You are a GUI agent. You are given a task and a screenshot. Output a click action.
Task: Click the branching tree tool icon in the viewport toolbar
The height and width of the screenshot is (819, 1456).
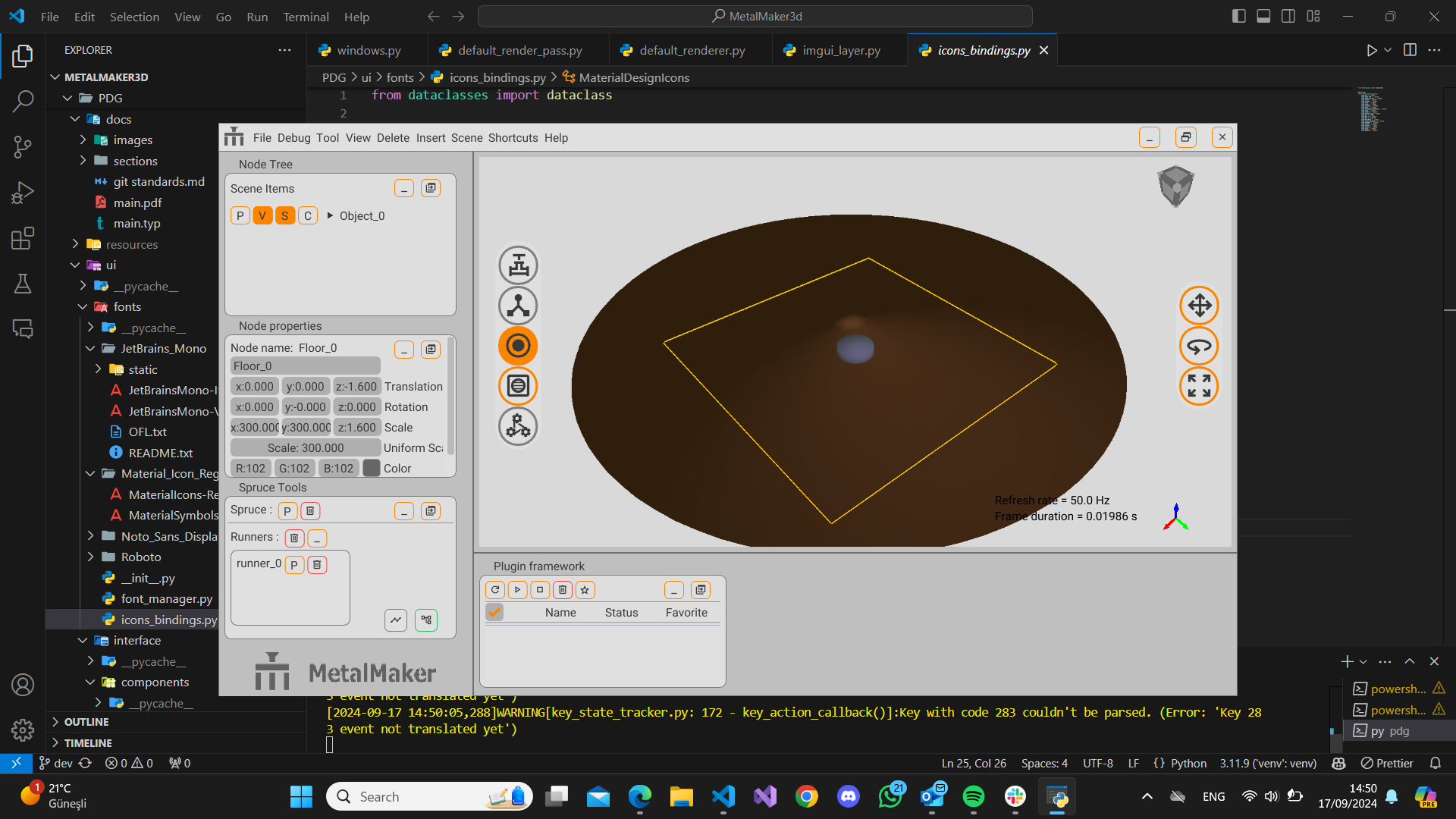point(519,306)
